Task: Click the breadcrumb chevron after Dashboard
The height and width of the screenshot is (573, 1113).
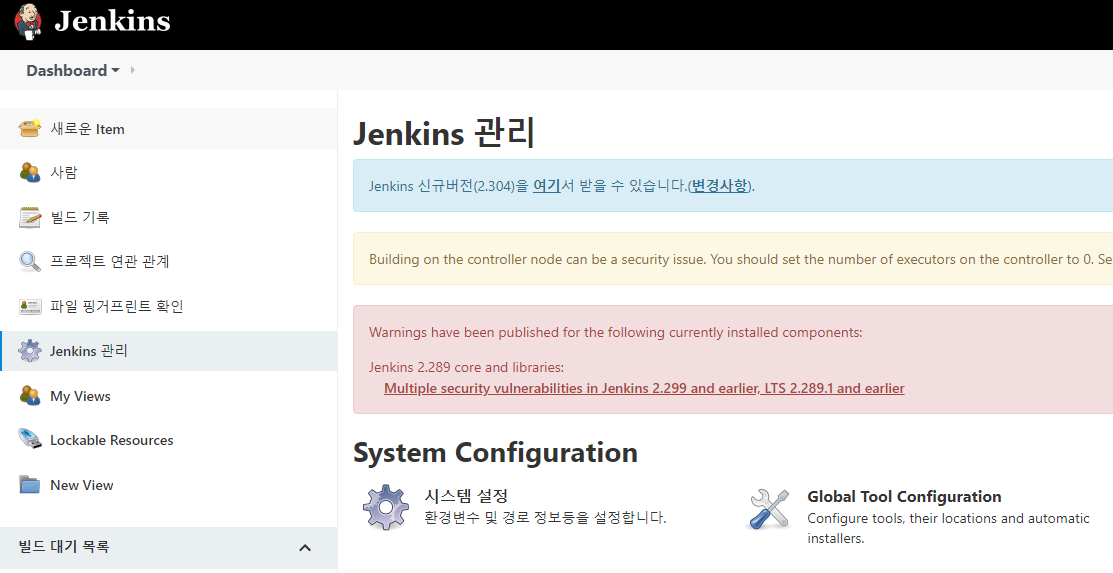Action: click(133, 70)
